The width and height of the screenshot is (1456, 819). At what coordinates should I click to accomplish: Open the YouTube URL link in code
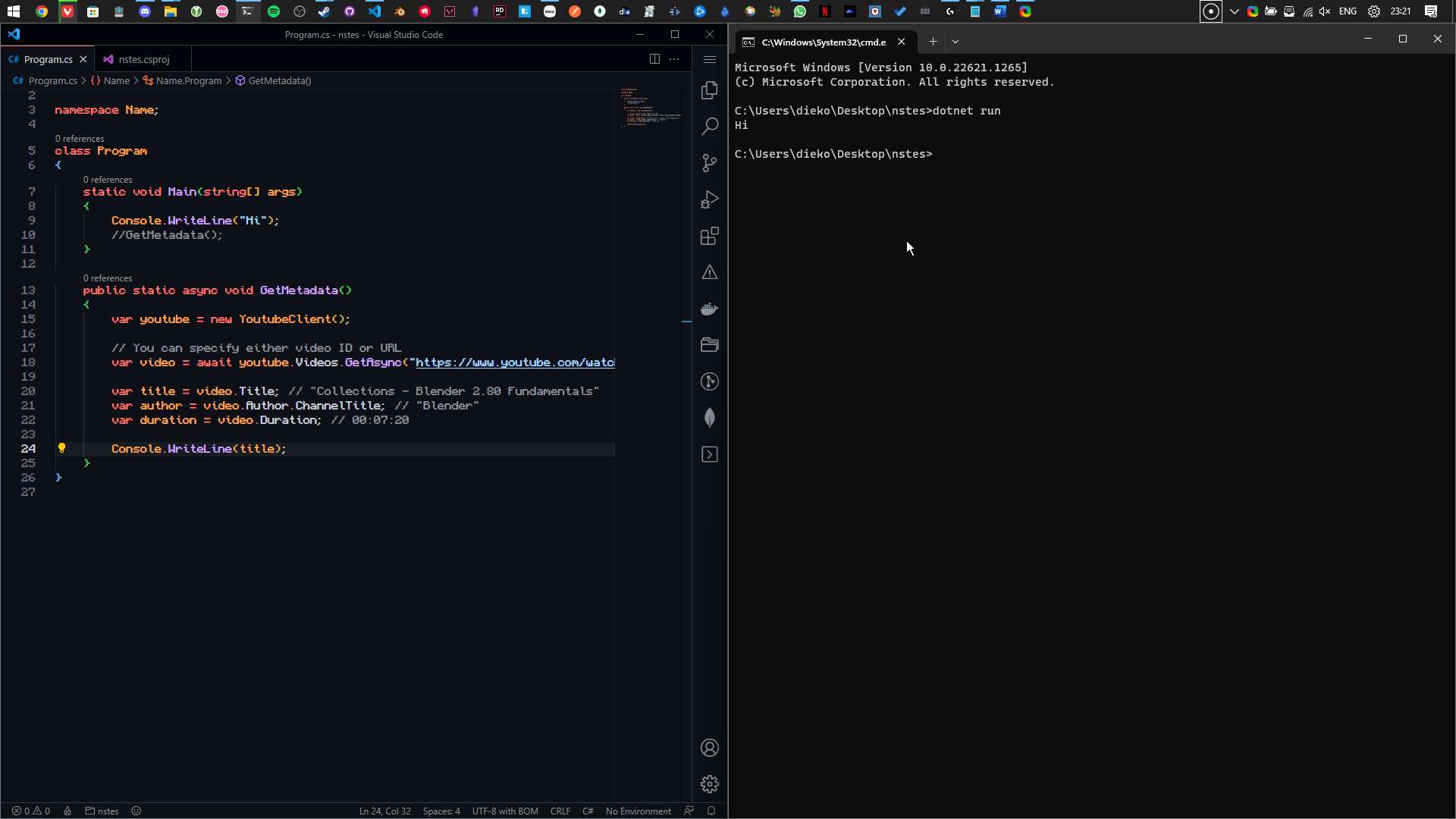pos(514,362)
